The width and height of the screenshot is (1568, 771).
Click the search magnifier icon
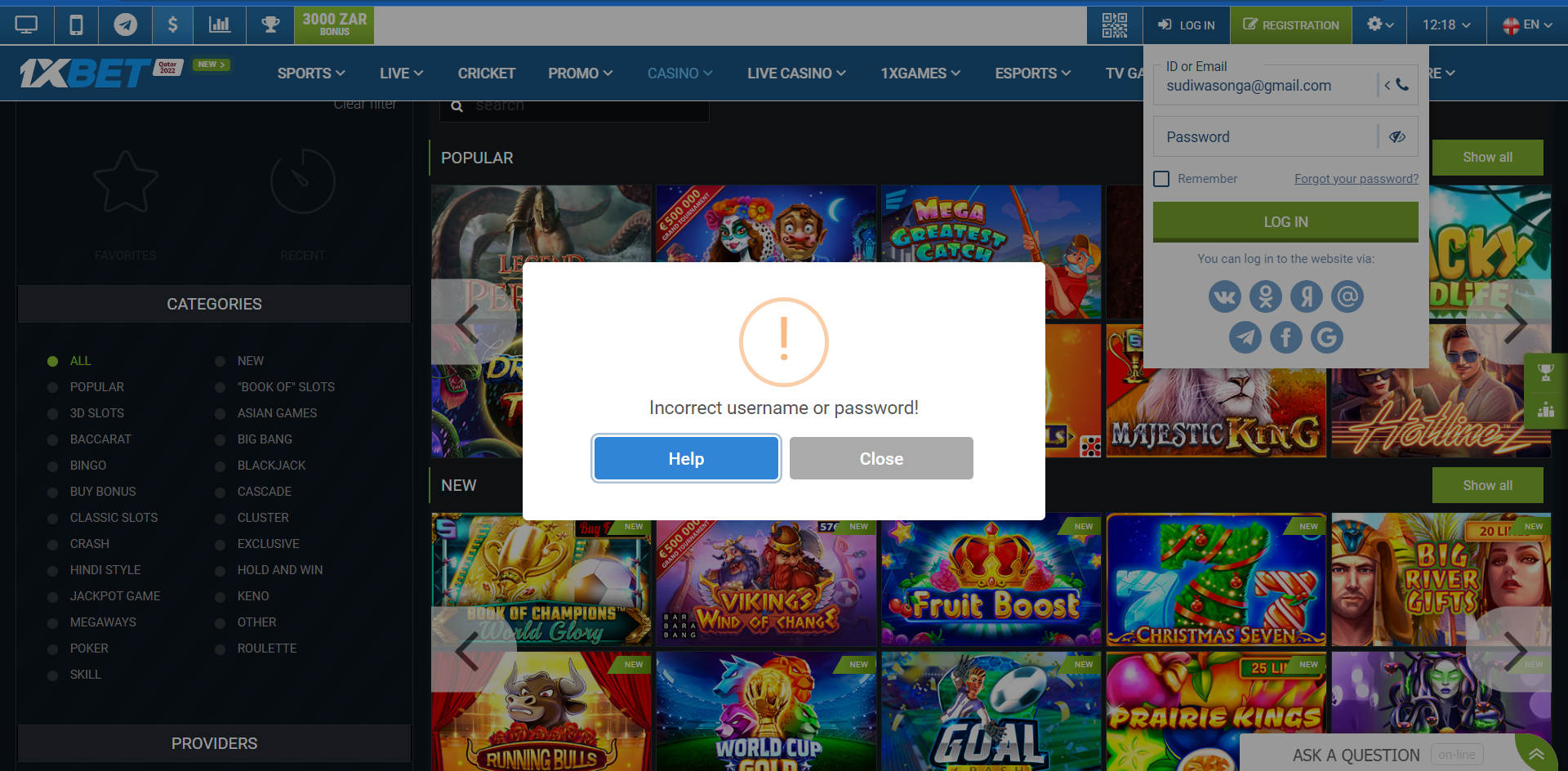click(457, 106)
